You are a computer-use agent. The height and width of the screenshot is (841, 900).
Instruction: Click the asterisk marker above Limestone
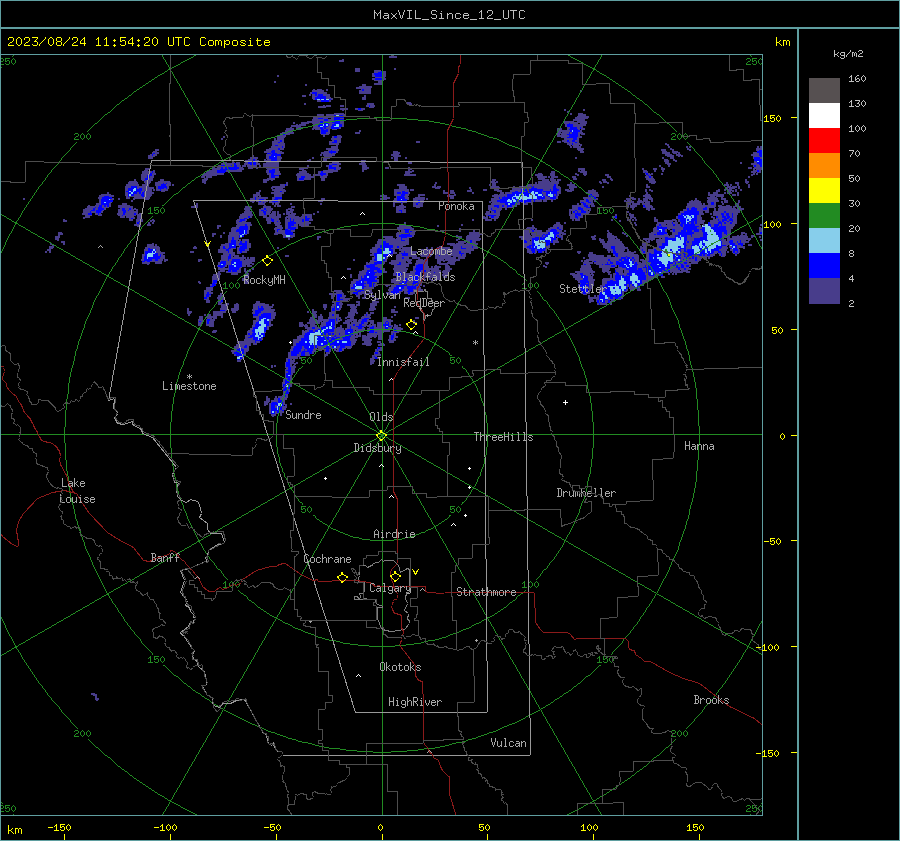pyautogui.click(x=189, y=377)
